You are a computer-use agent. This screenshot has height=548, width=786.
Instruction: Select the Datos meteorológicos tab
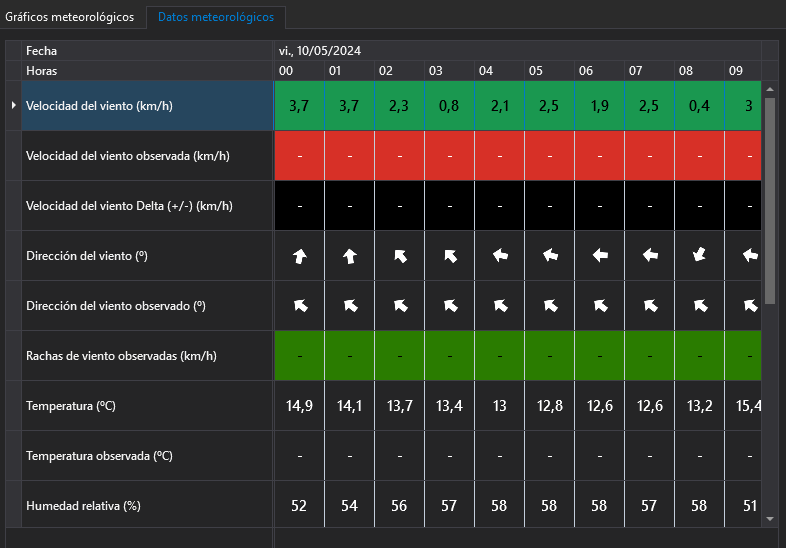point(216,18)
